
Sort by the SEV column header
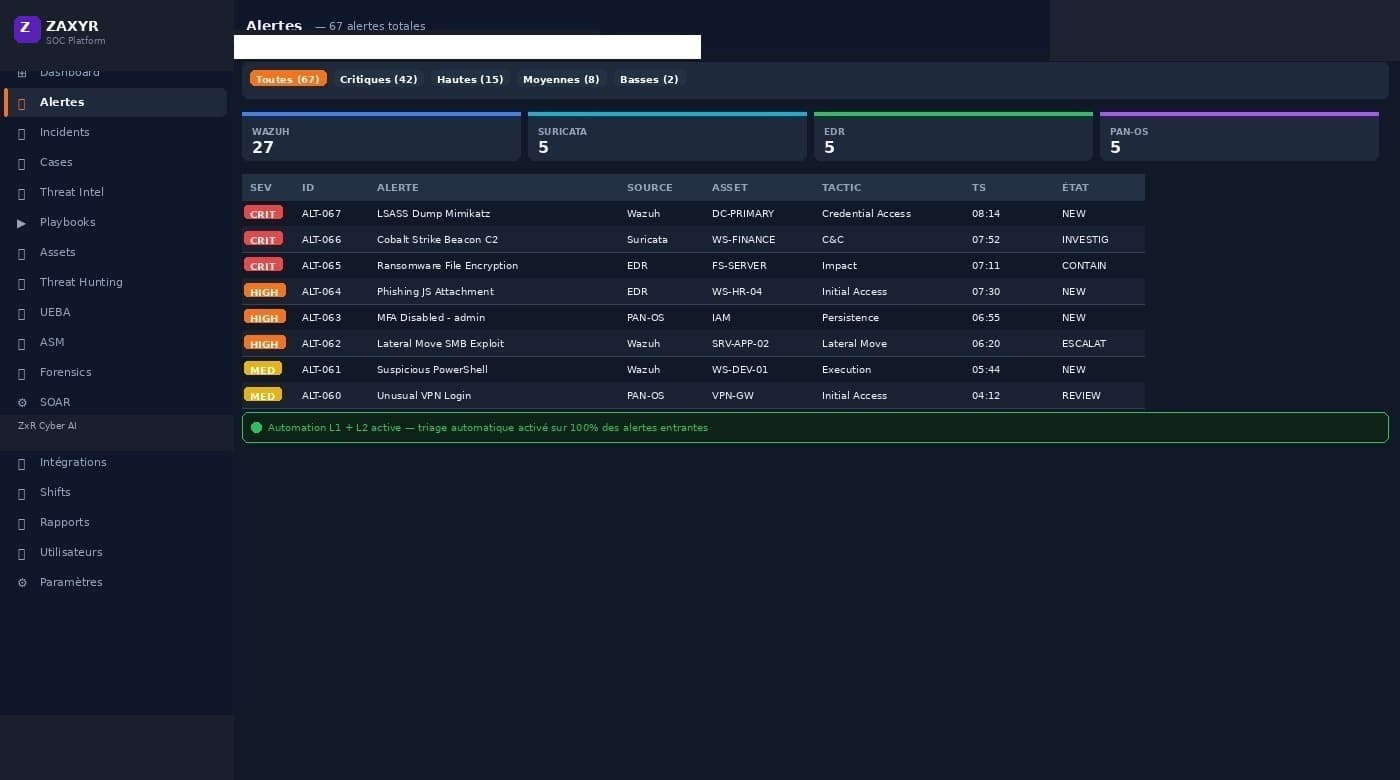pyautogui.click(x=261, y=188)
